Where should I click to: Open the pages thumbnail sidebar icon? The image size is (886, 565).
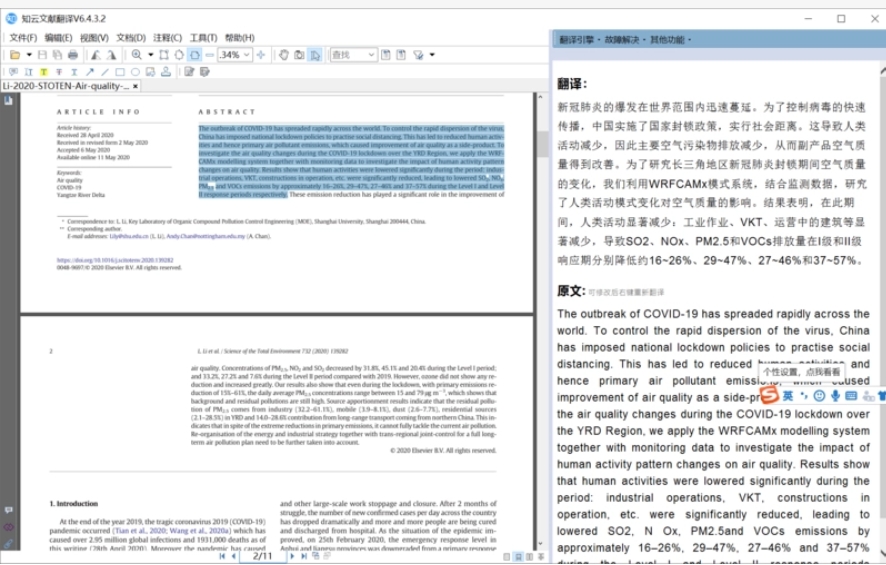8,101
